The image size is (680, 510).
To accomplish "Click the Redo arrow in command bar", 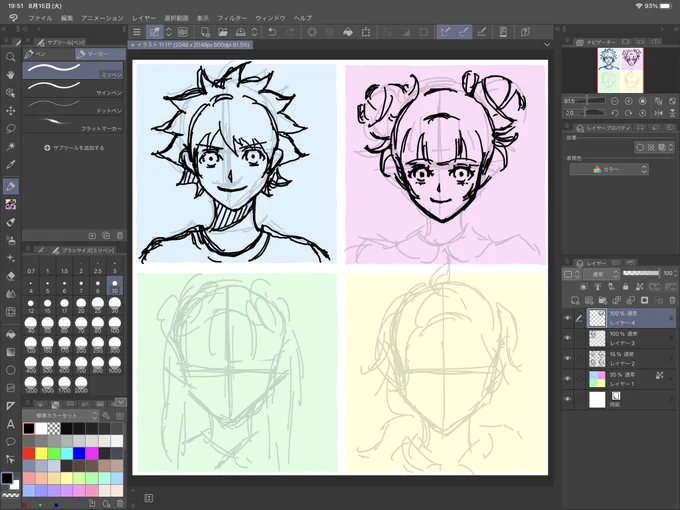I will 290,32.
